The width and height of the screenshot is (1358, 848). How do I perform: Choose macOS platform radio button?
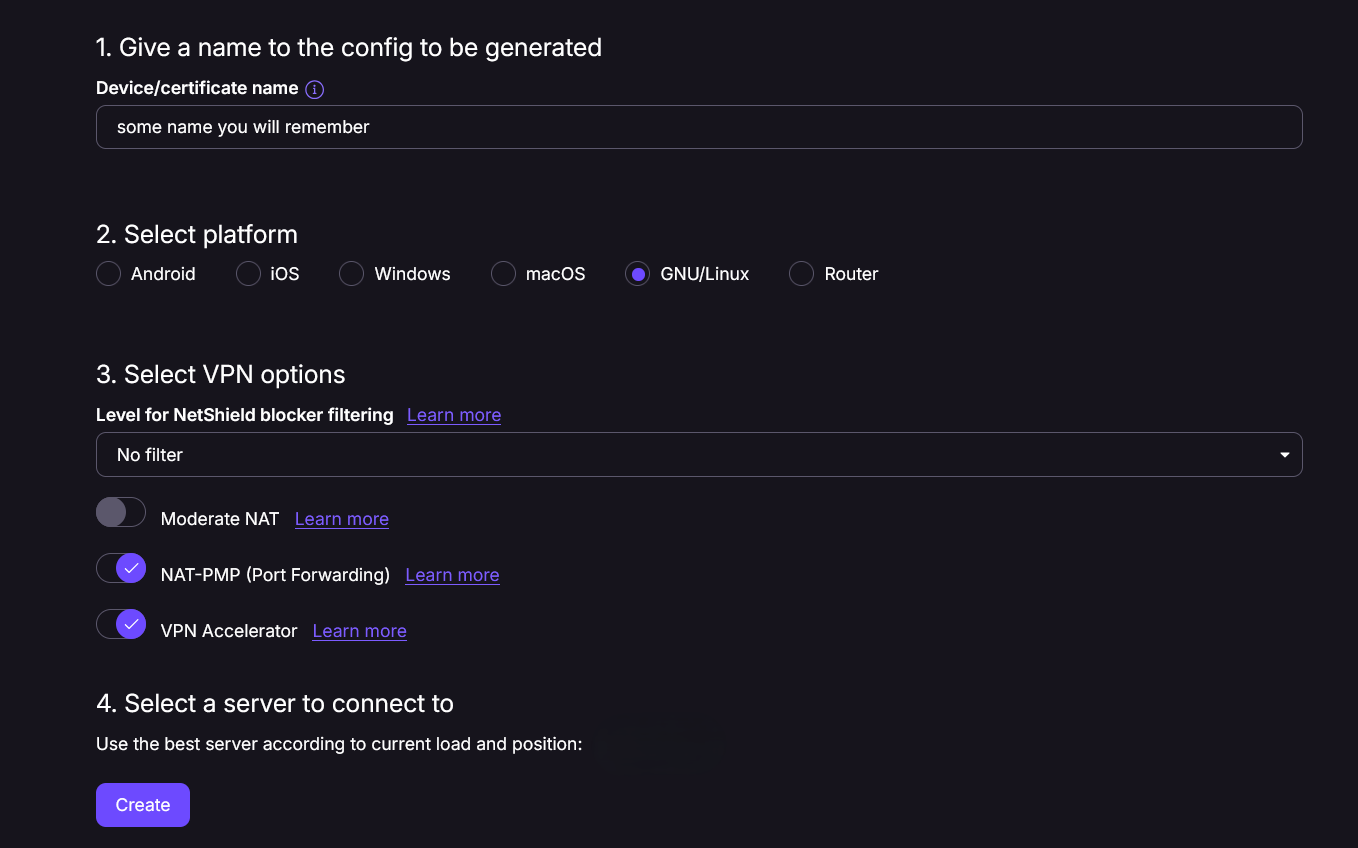pos(503,274)
